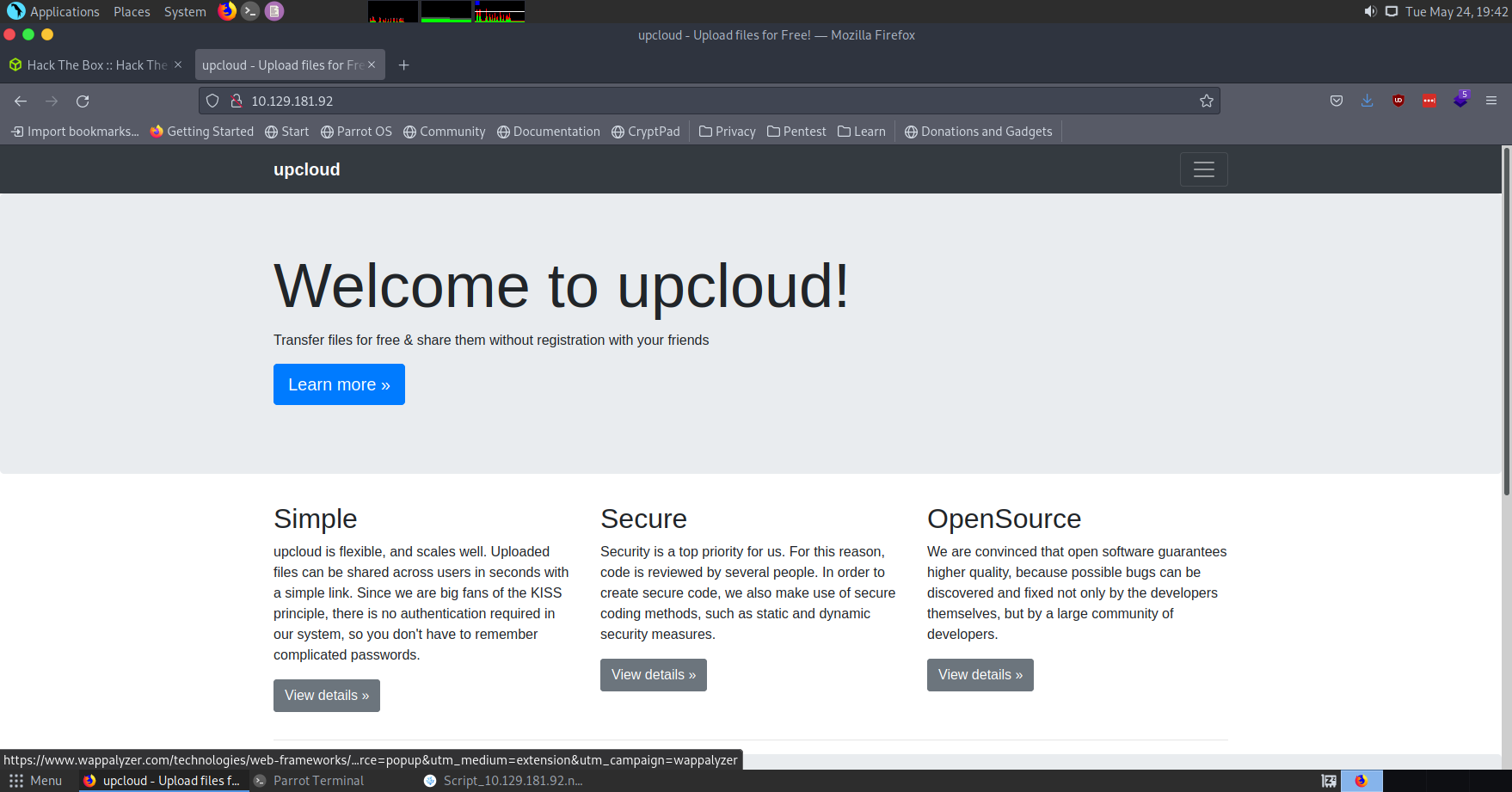The width and height of the screenshot is (1512, 792).
Task: Expand the Privacy bookmarks folder
Action: pyautogui.click(x=728, y=132)
